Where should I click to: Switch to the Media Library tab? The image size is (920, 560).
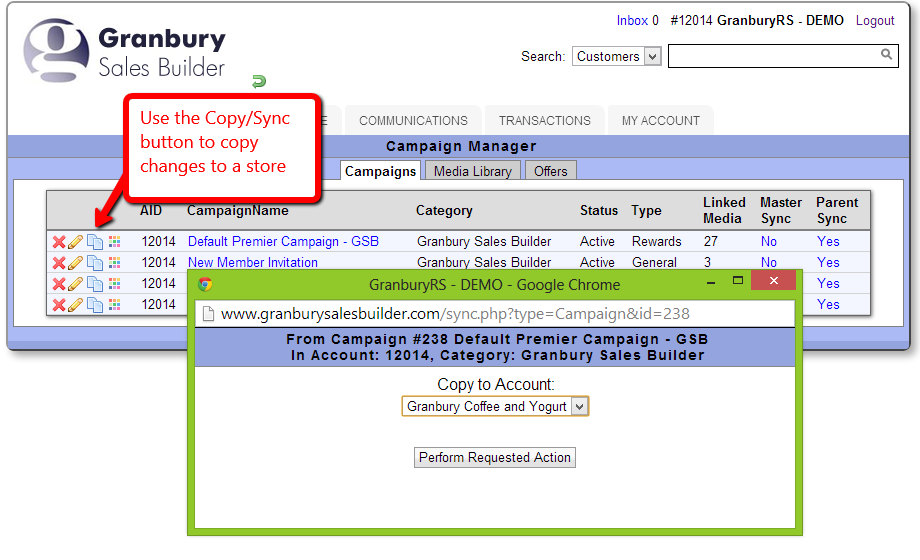pyautogui.click(x=472, y=171)
